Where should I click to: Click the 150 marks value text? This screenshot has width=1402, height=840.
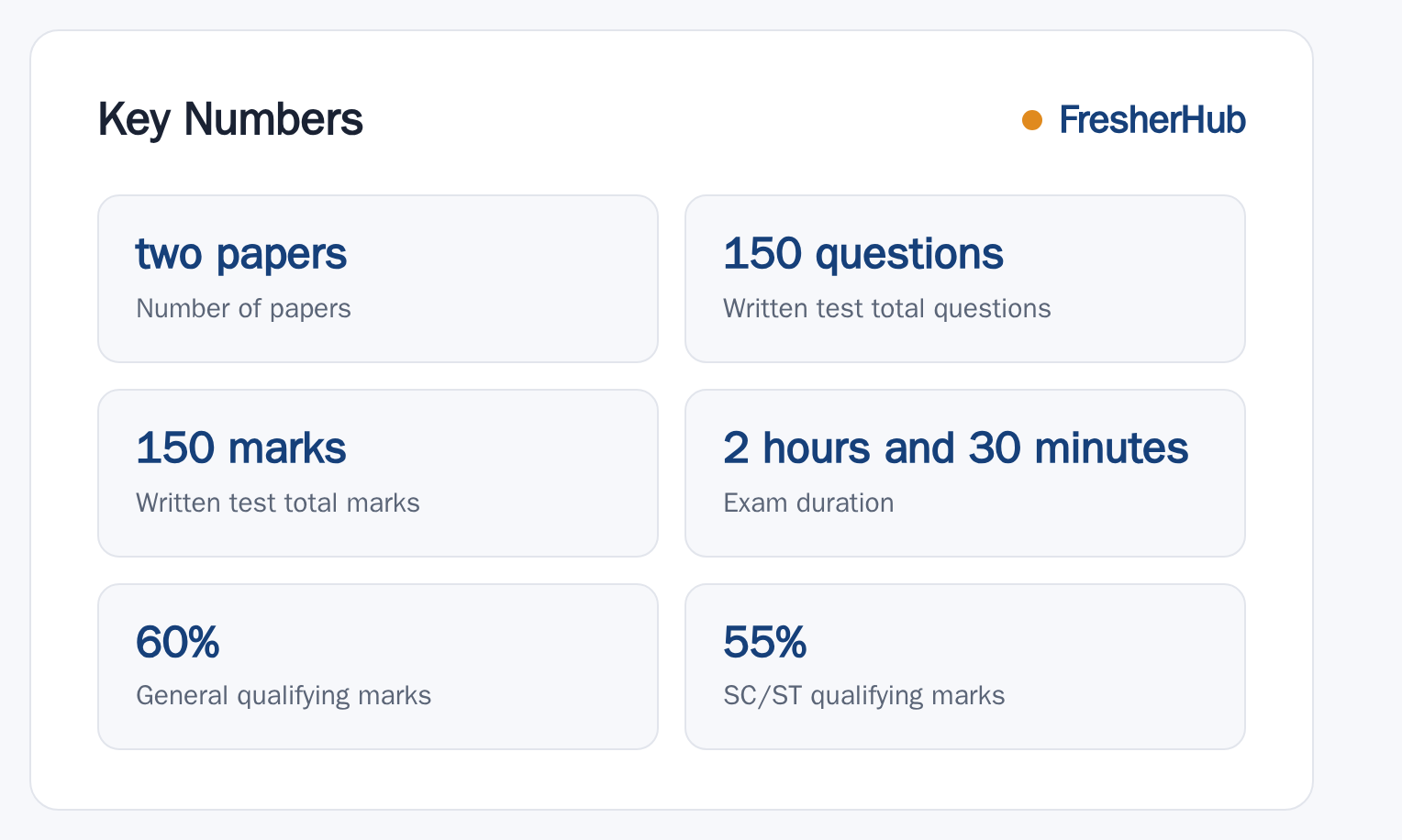(241, 448)
